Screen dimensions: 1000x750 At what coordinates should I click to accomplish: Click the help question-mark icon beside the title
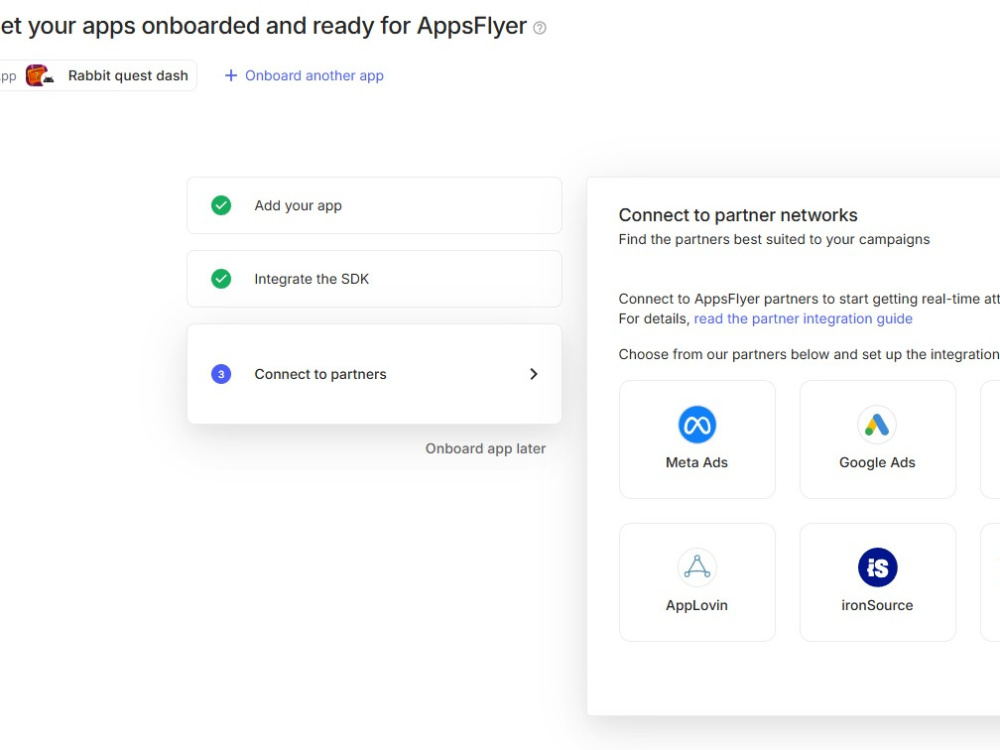(x=540, y=28)
